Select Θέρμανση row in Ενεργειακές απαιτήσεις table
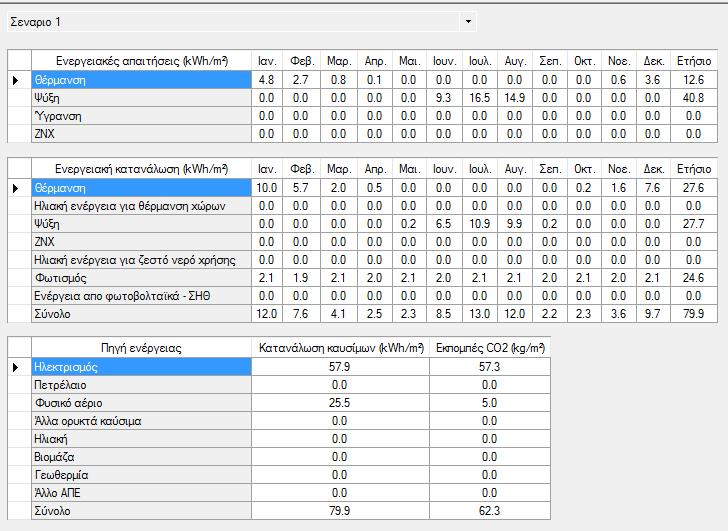The image size is (728, 531). 142,80
